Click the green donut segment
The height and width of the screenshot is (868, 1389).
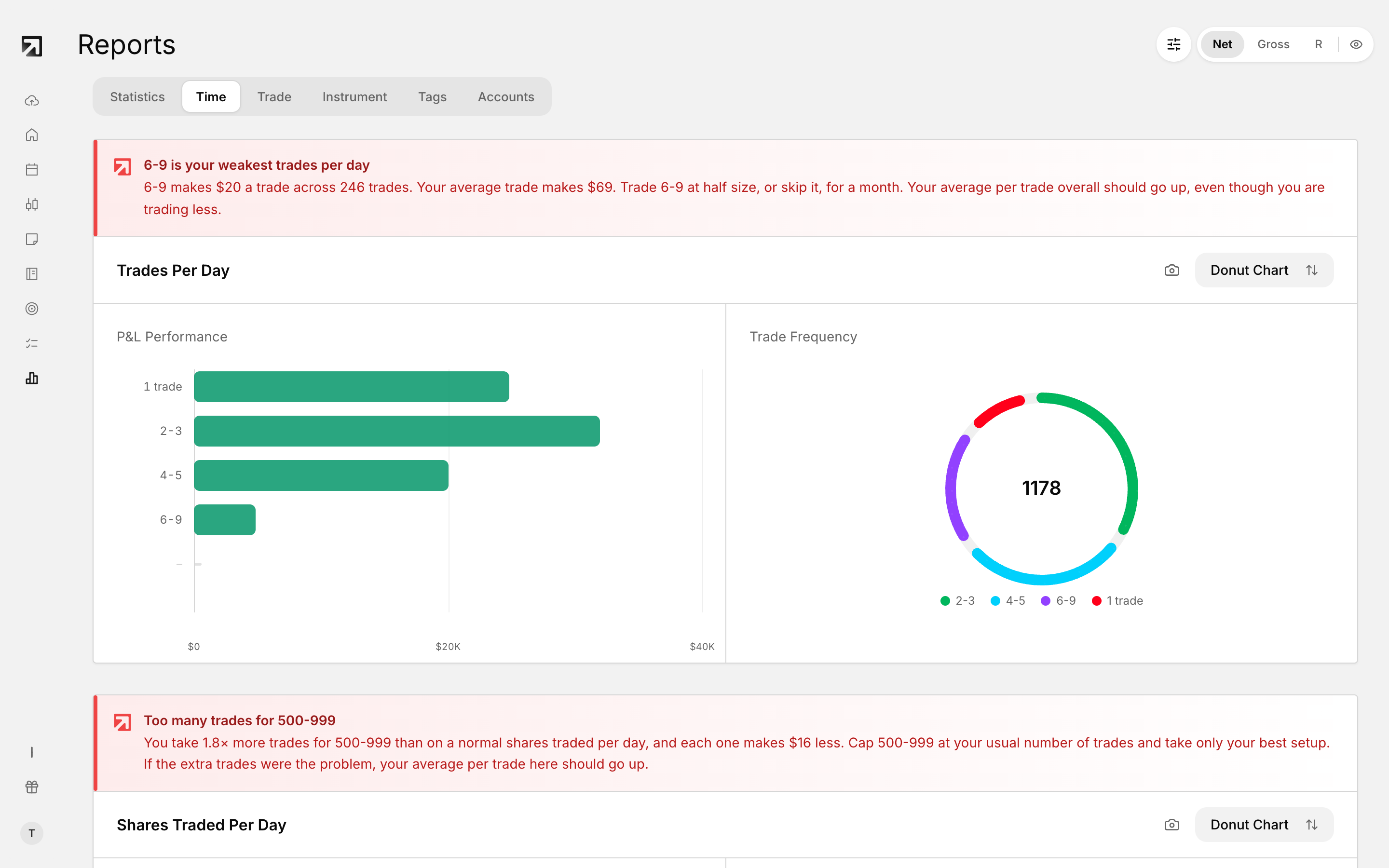click(x=1122, y=445)
